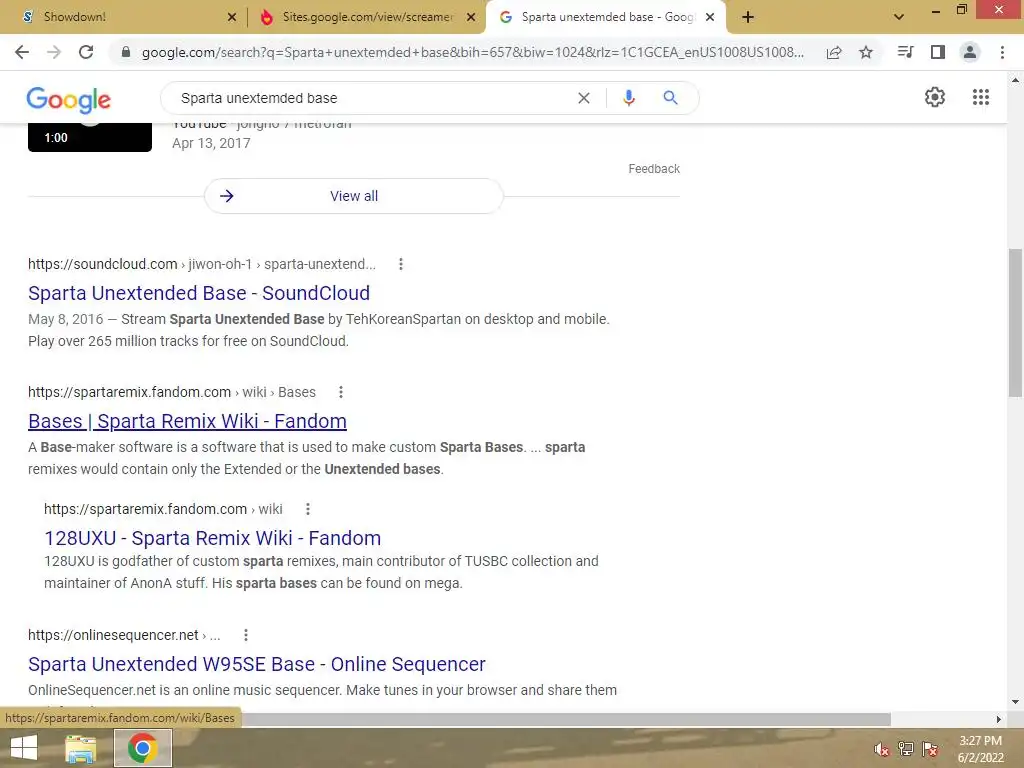Open more options for fandom Bases result
Image resolution: width=1024 pixels, height=768 pixels.
click(x=340, y=392)
